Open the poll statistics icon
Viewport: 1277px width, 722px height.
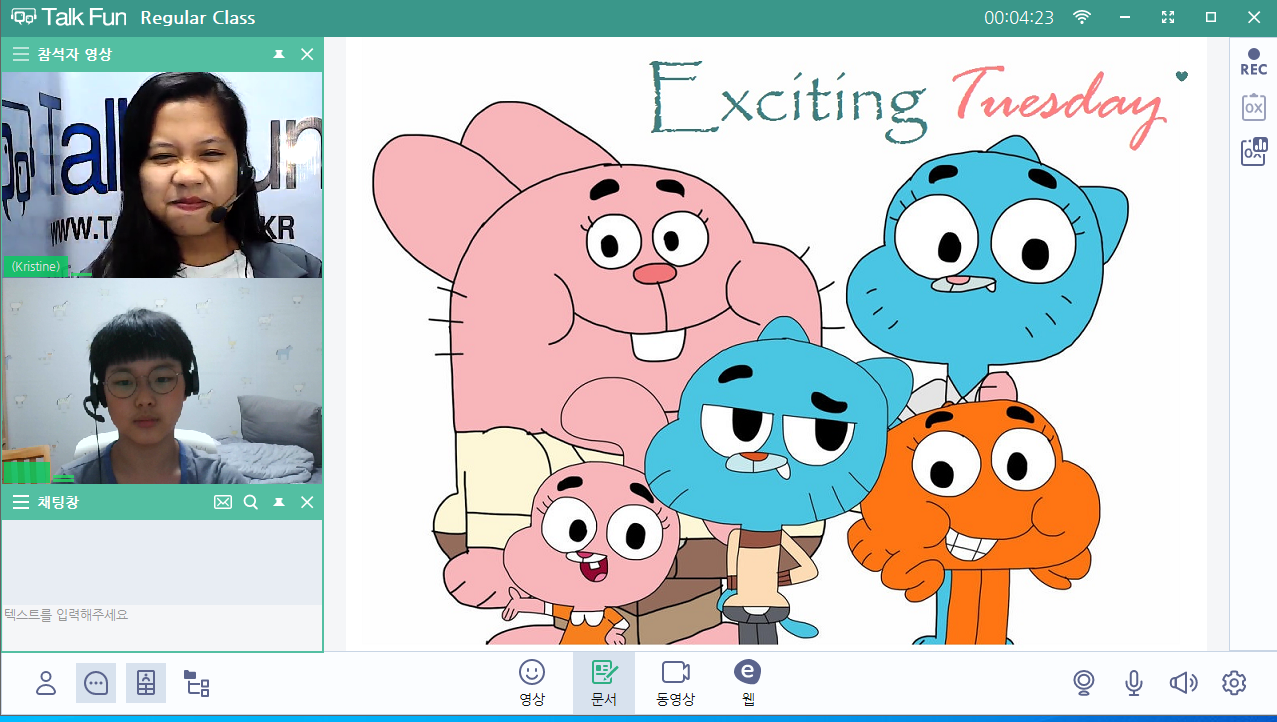pyautogui.click(x=1253, y=151)
